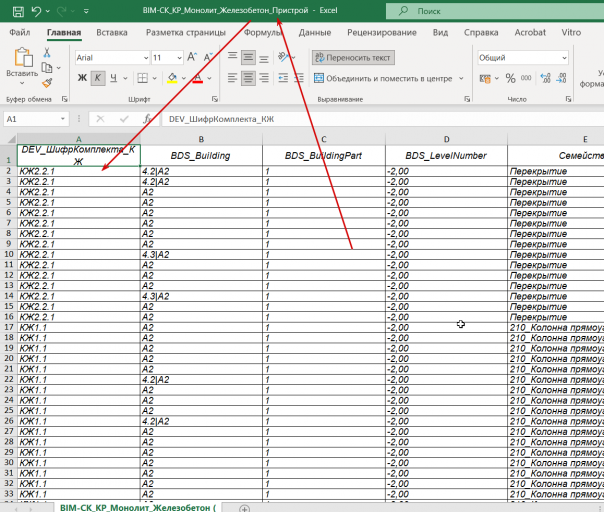Open the Файл menu

[x=20, y=33]
